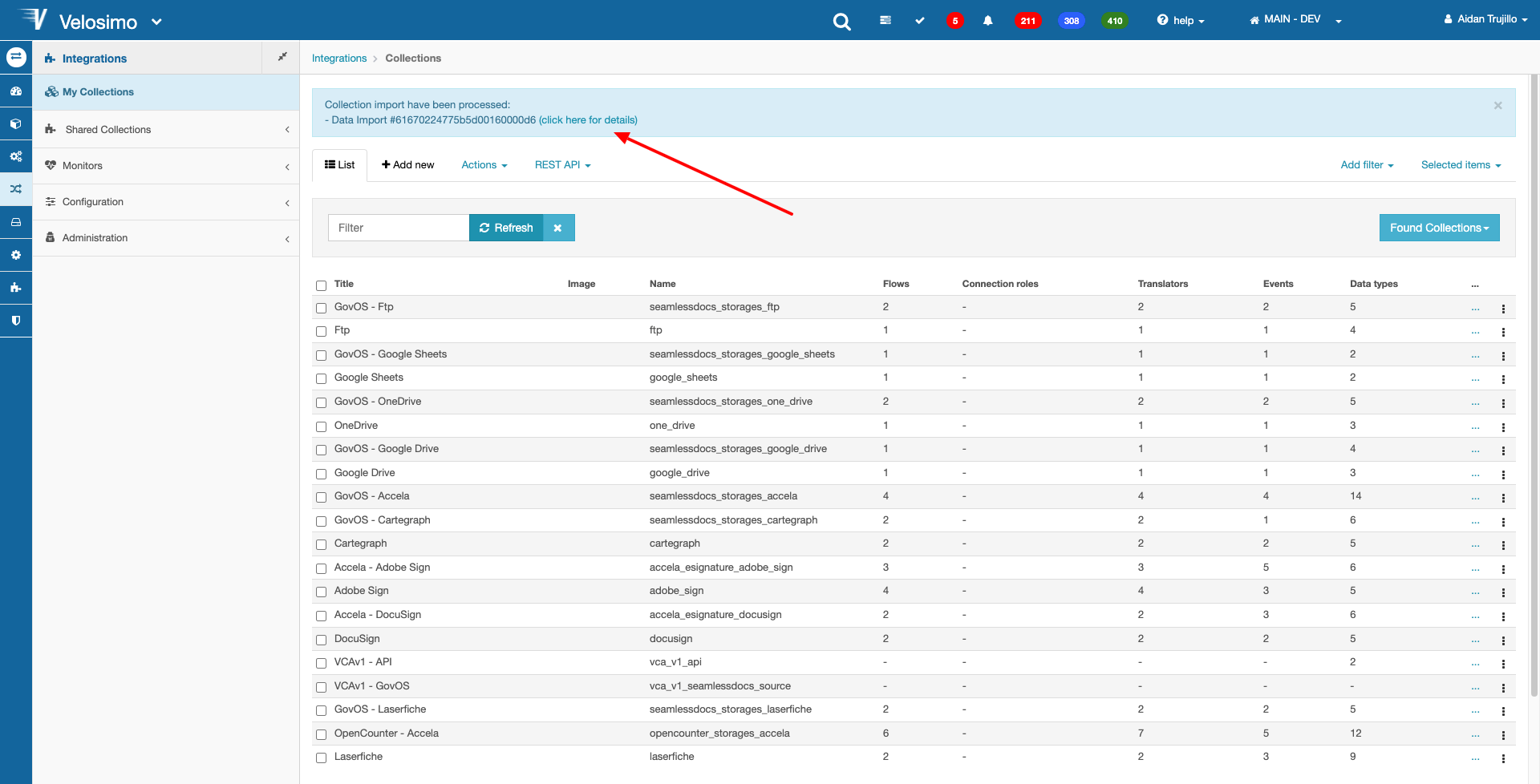Screen dimensions: 1540x784
Task: Open the help dropdown menu
Action: click(1181, 21)
